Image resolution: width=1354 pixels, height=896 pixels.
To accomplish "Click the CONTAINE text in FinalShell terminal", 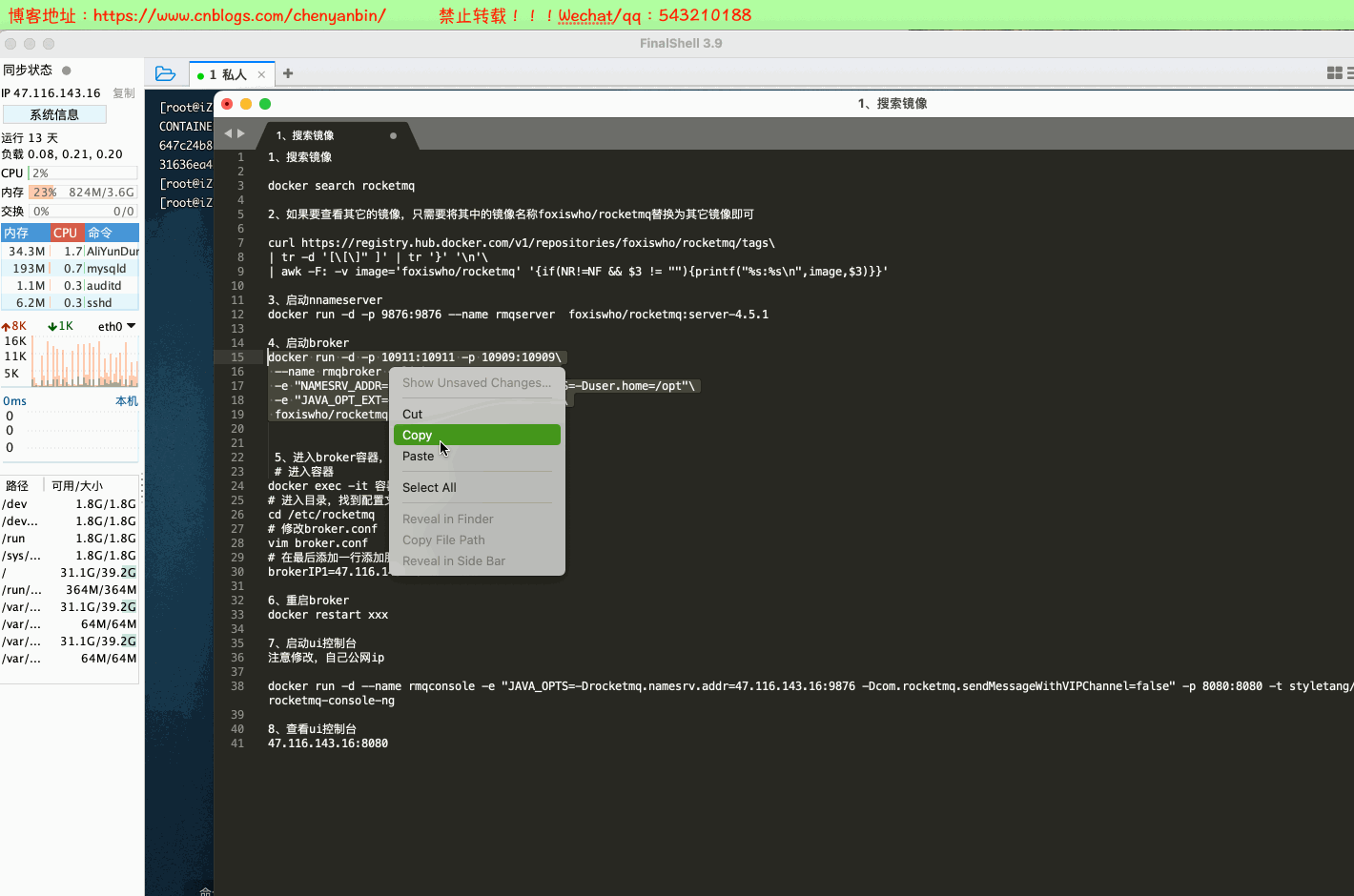I will point(186,127).
